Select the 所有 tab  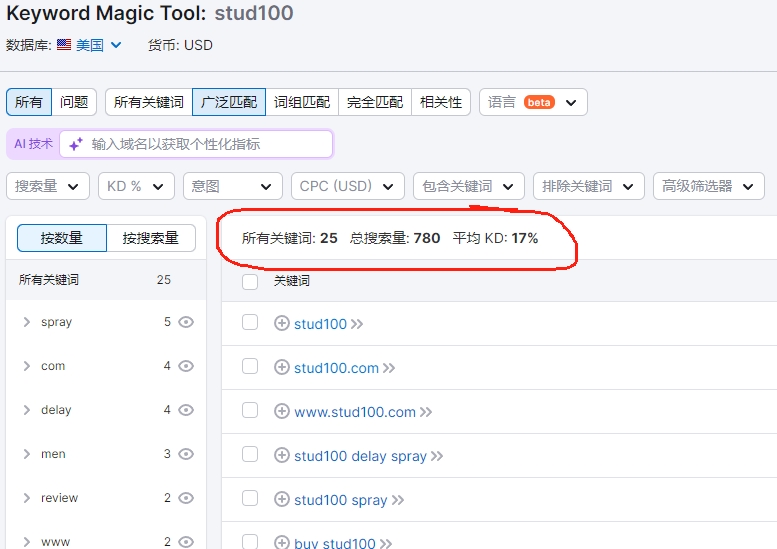tap(29, 102)
